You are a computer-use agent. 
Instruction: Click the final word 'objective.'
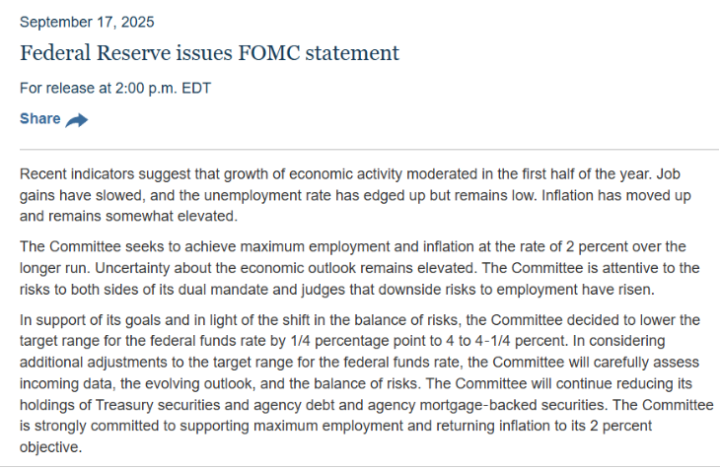(51, 447)
